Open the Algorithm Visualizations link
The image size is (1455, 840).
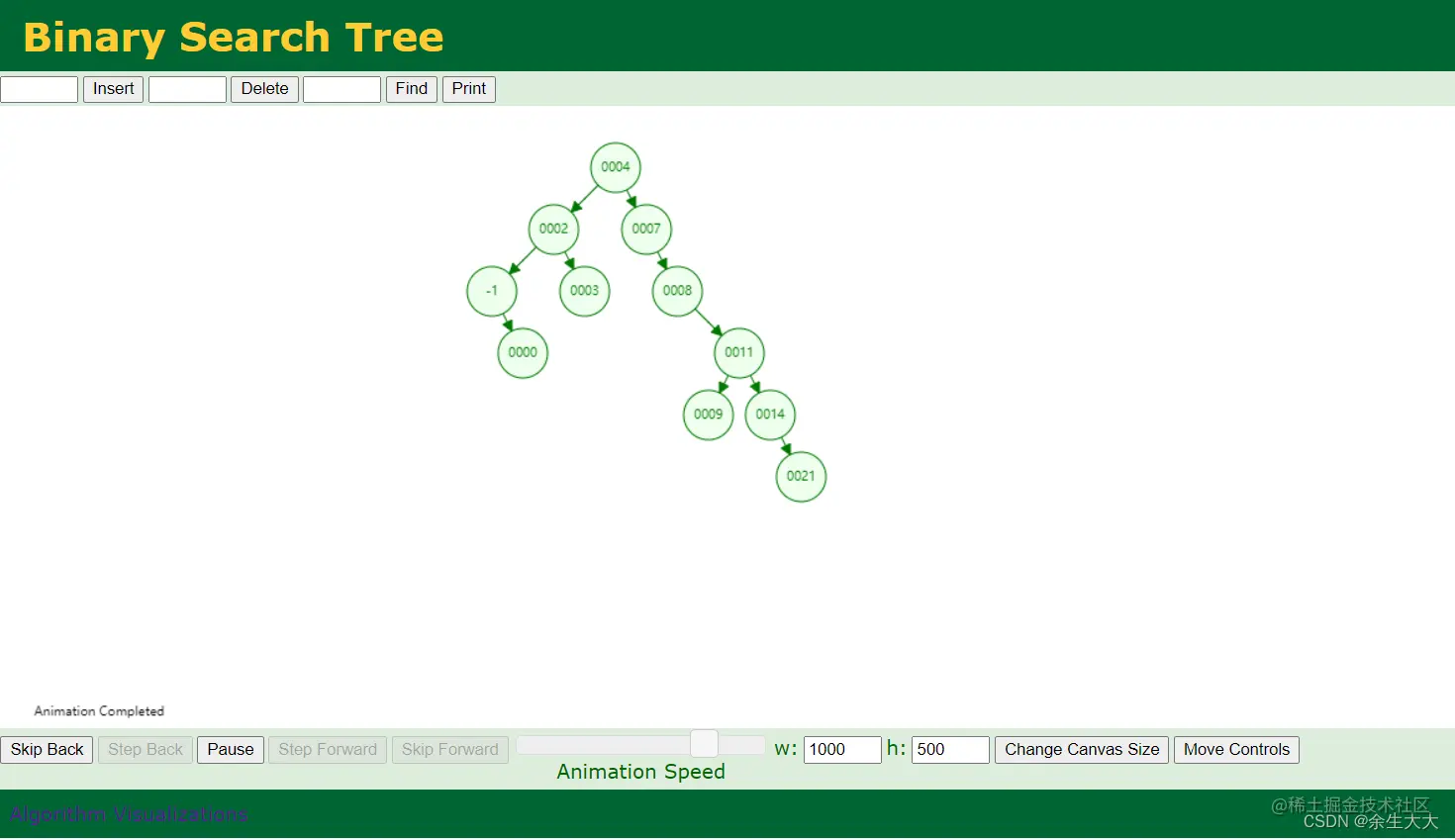pyautogui.click(x=129, y=815)
